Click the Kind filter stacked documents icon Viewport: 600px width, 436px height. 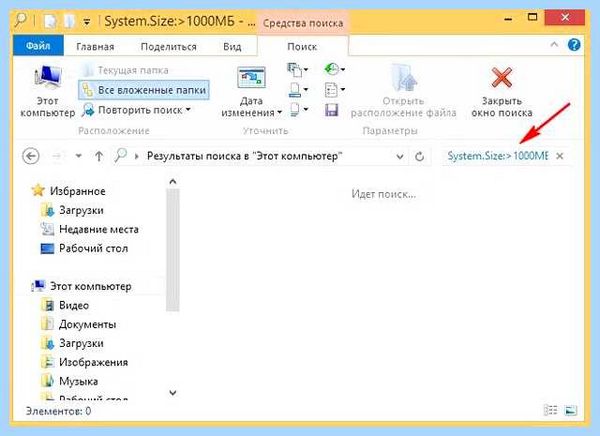297,69
